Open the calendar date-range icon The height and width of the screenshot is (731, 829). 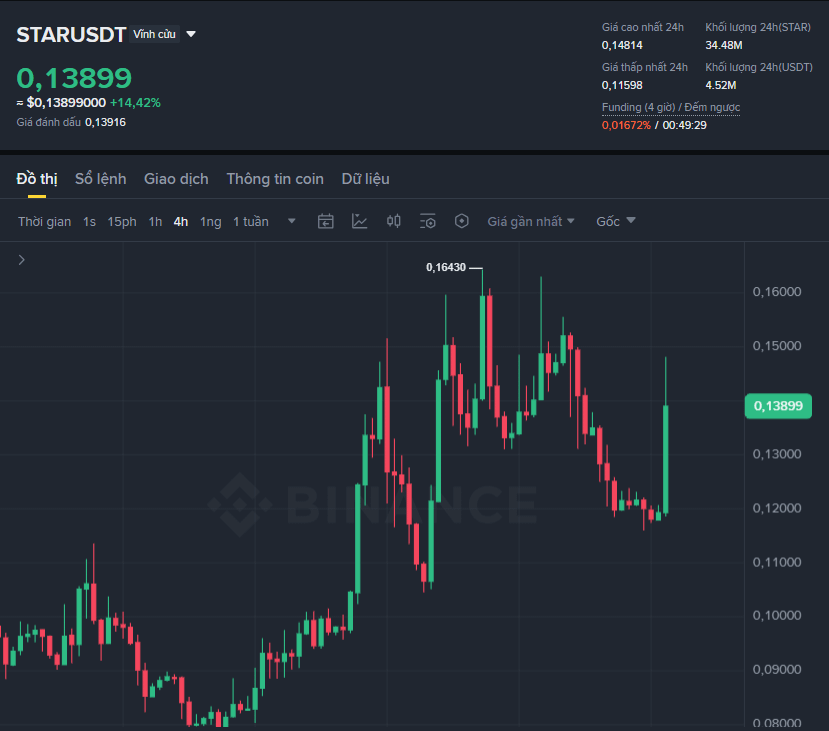(x=326, y=221)
